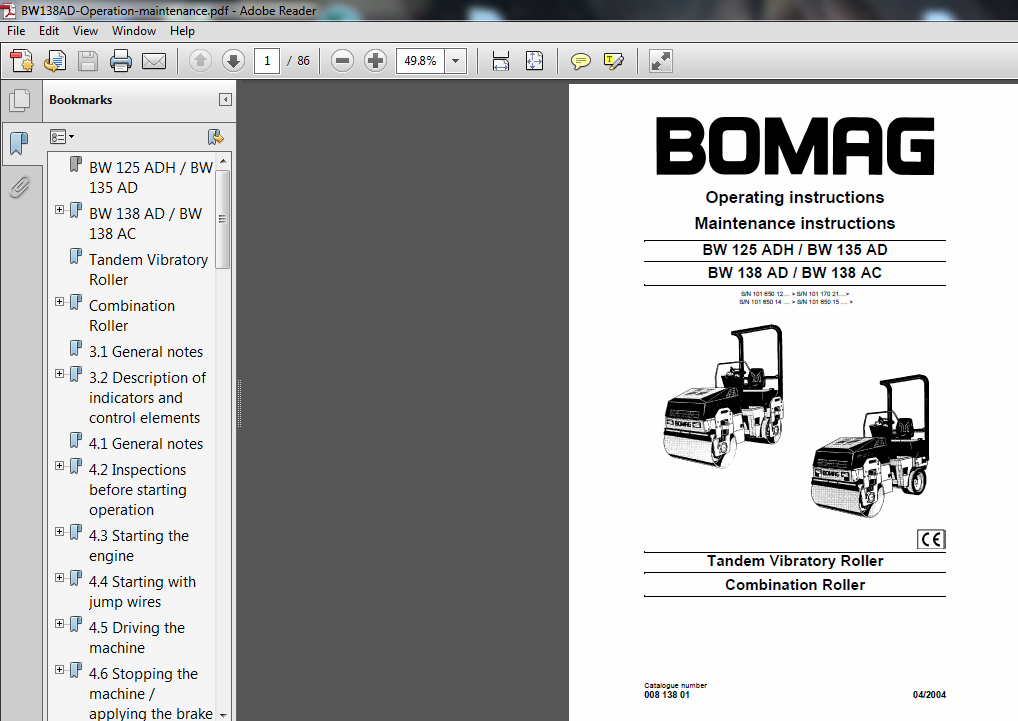Open the Bookmarks panel sidebar icon
Screen dimensions: 1018x721
(x=19, y=143)
